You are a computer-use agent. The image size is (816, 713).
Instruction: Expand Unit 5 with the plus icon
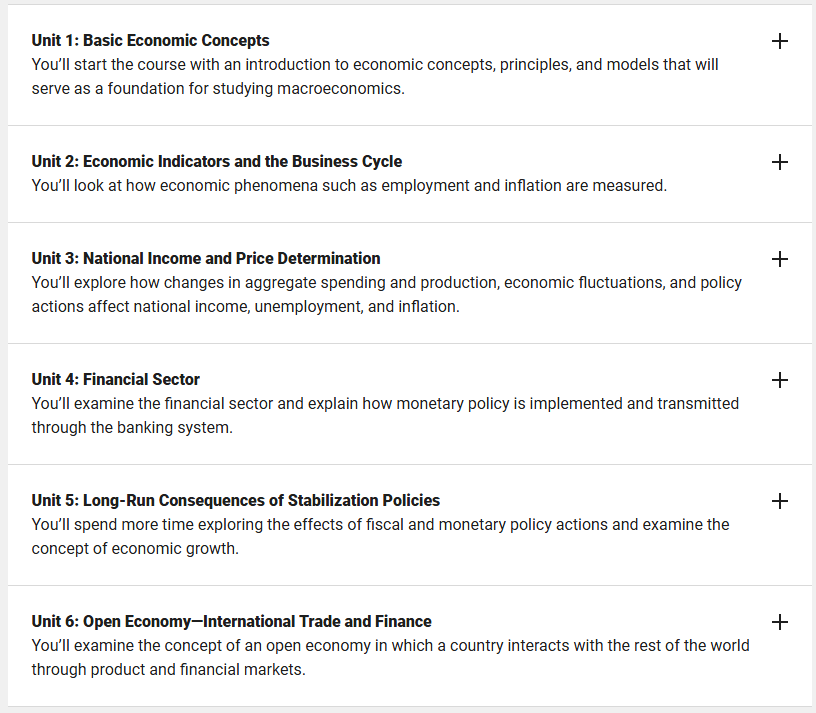(x=779, y=501)
